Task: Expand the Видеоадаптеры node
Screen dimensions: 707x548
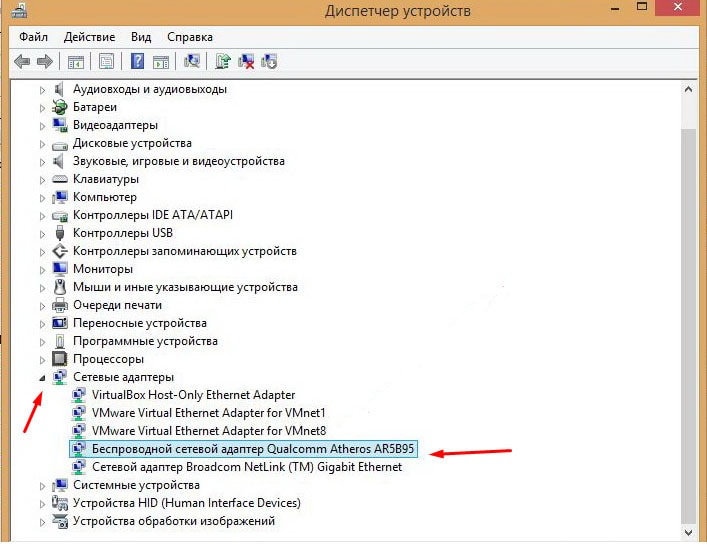Action: [x=42, y=126]
